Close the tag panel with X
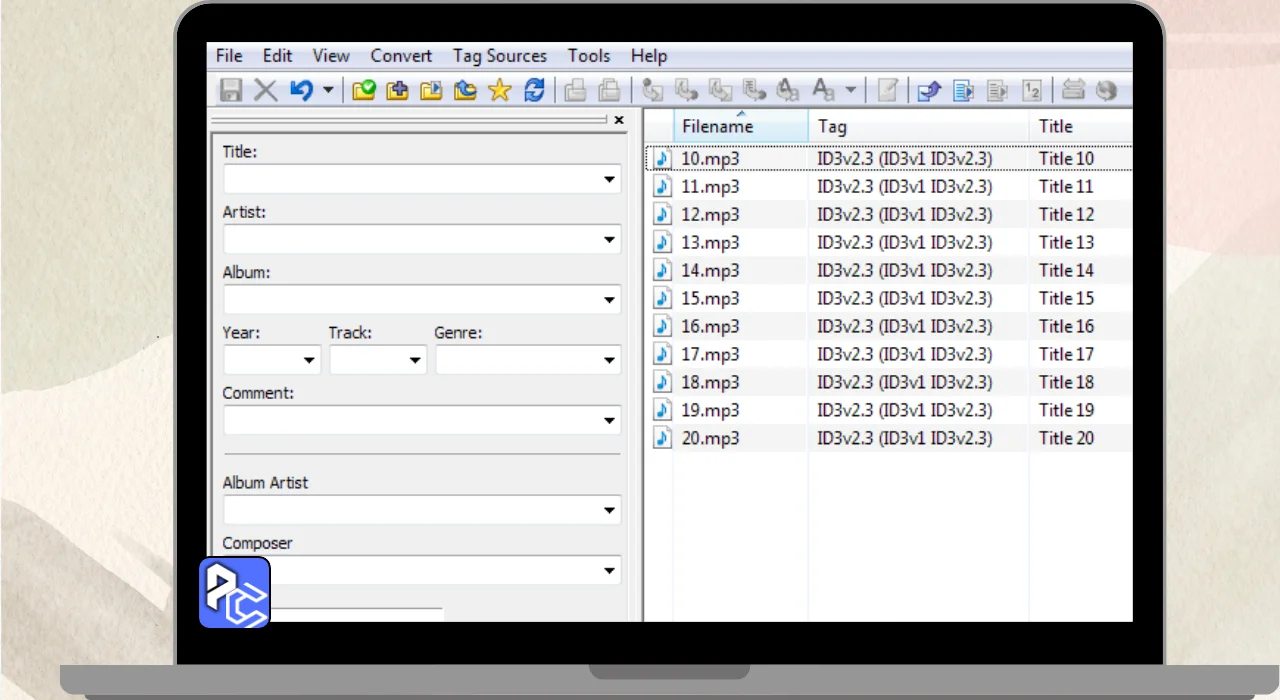This screenshot has height=700, width=1280. point(618,120)
